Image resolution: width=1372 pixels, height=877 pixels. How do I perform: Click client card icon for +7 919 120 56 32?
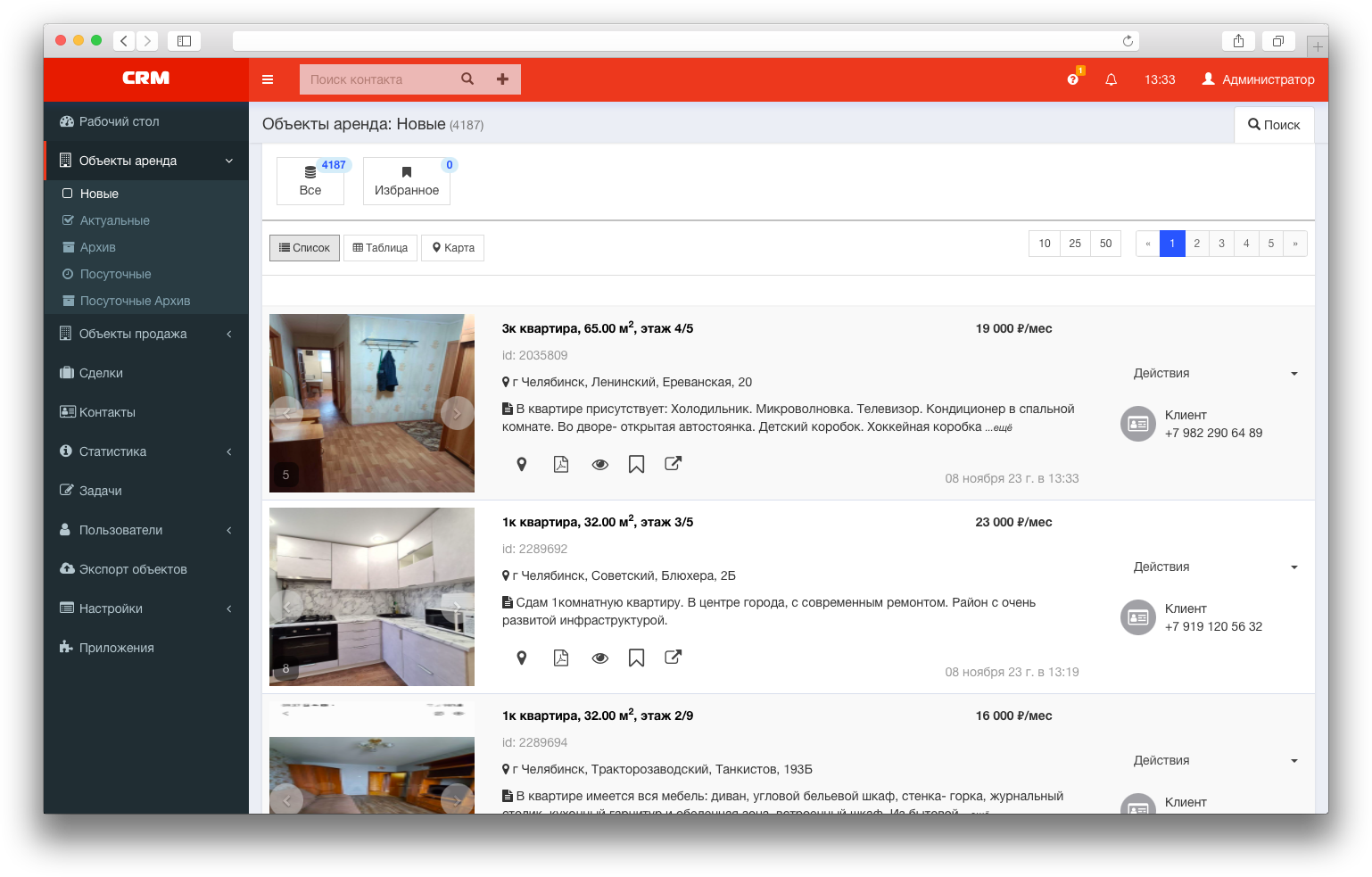point(1138,617)
